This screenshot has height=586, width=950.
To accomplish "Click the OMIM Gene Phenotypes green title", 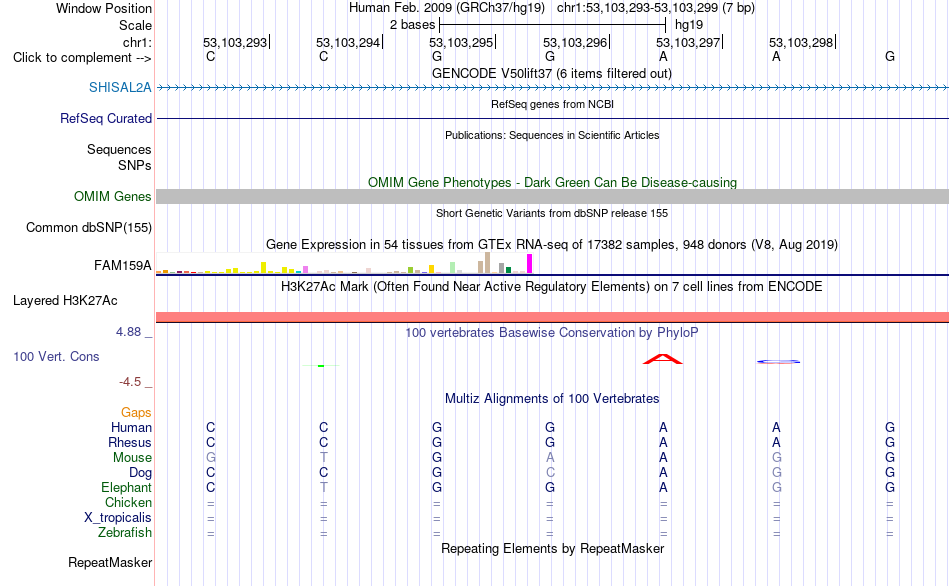I will tap(553, 182).
